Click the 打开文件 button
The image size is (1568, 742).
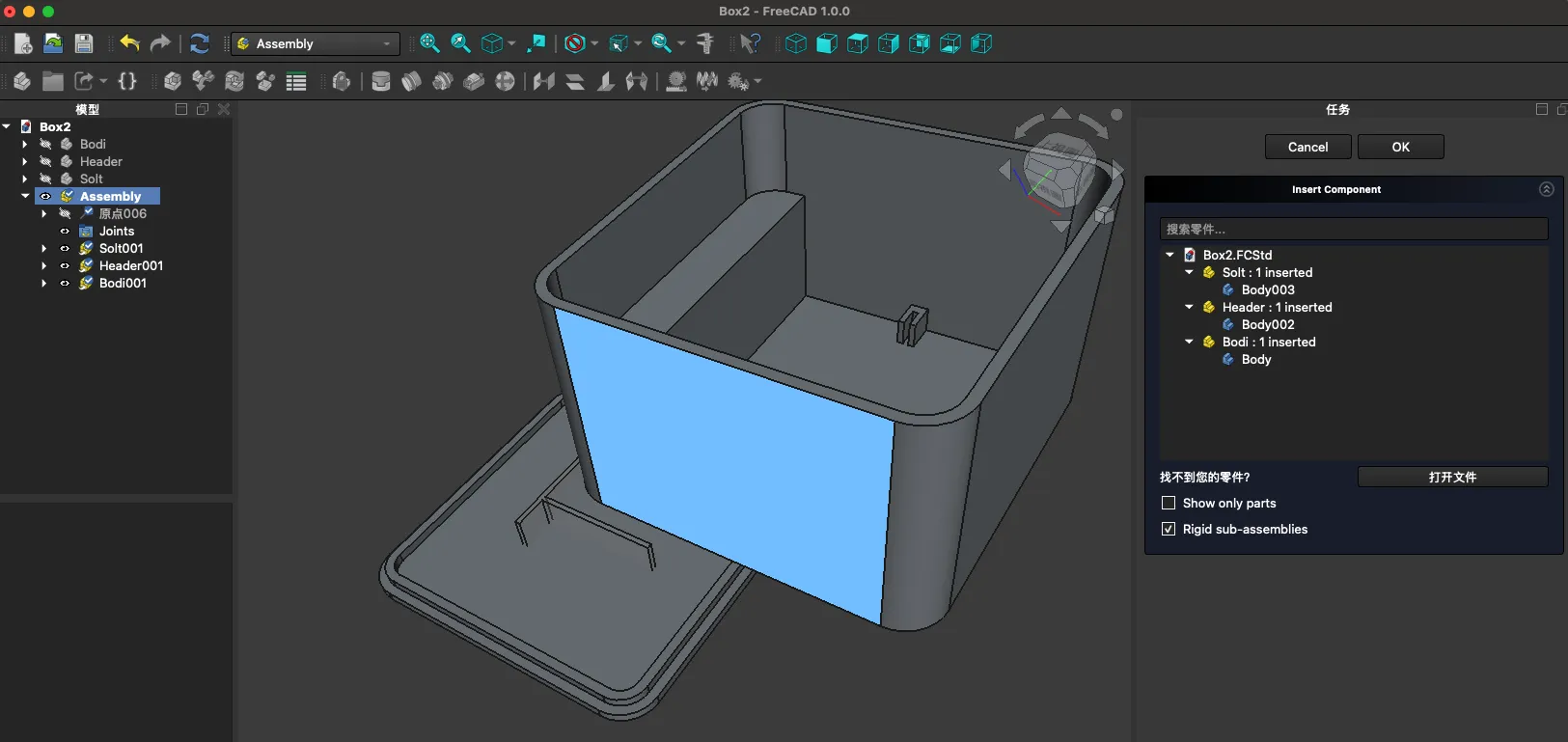point(1452,477)
